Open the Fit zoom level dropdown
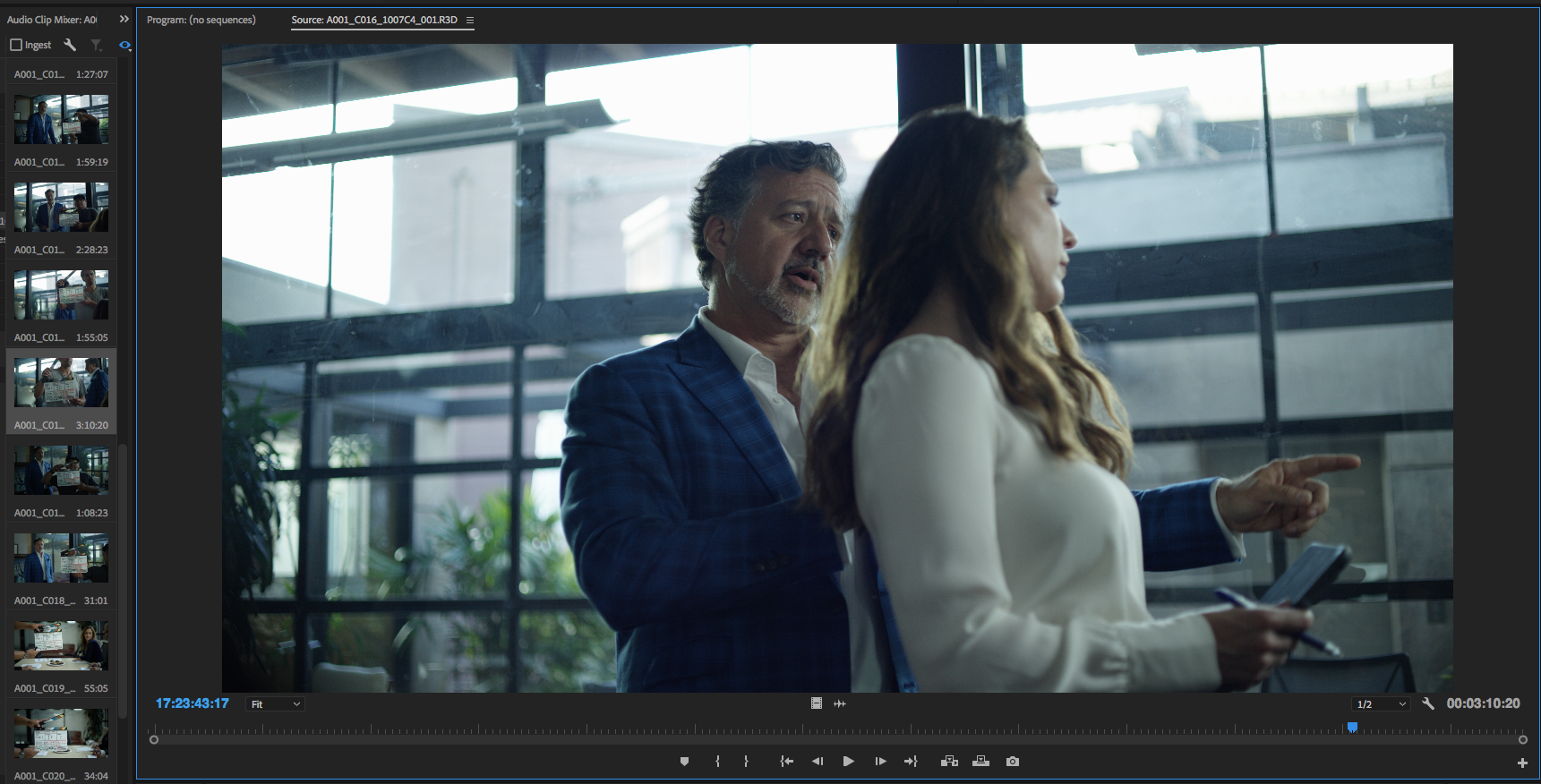This screenshot has height=784, width=1541. pos(275,704)
